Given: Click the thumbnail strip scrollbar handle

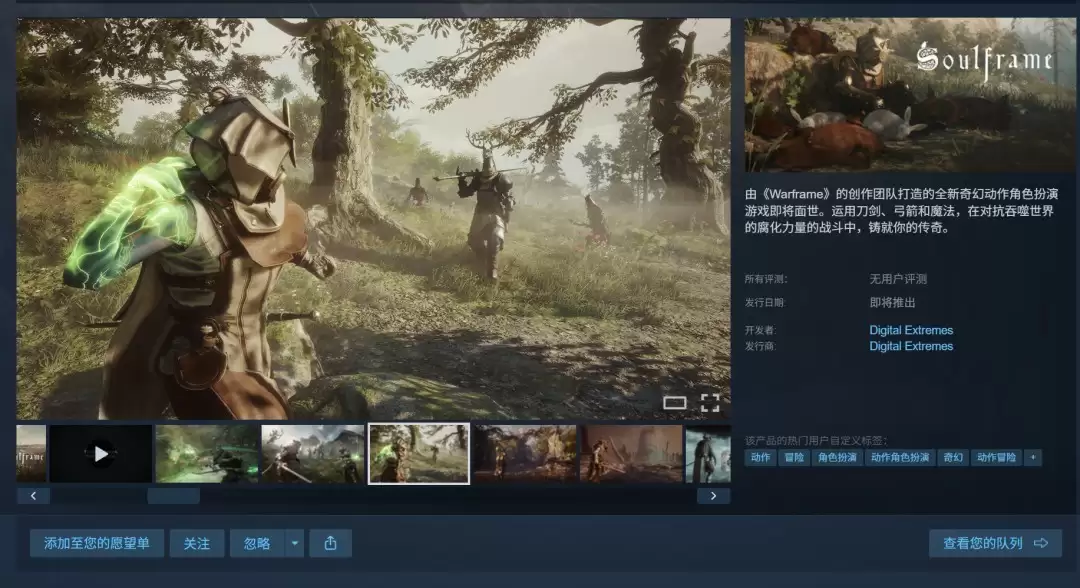Looking at the screenshot, I should click(174, 496).
